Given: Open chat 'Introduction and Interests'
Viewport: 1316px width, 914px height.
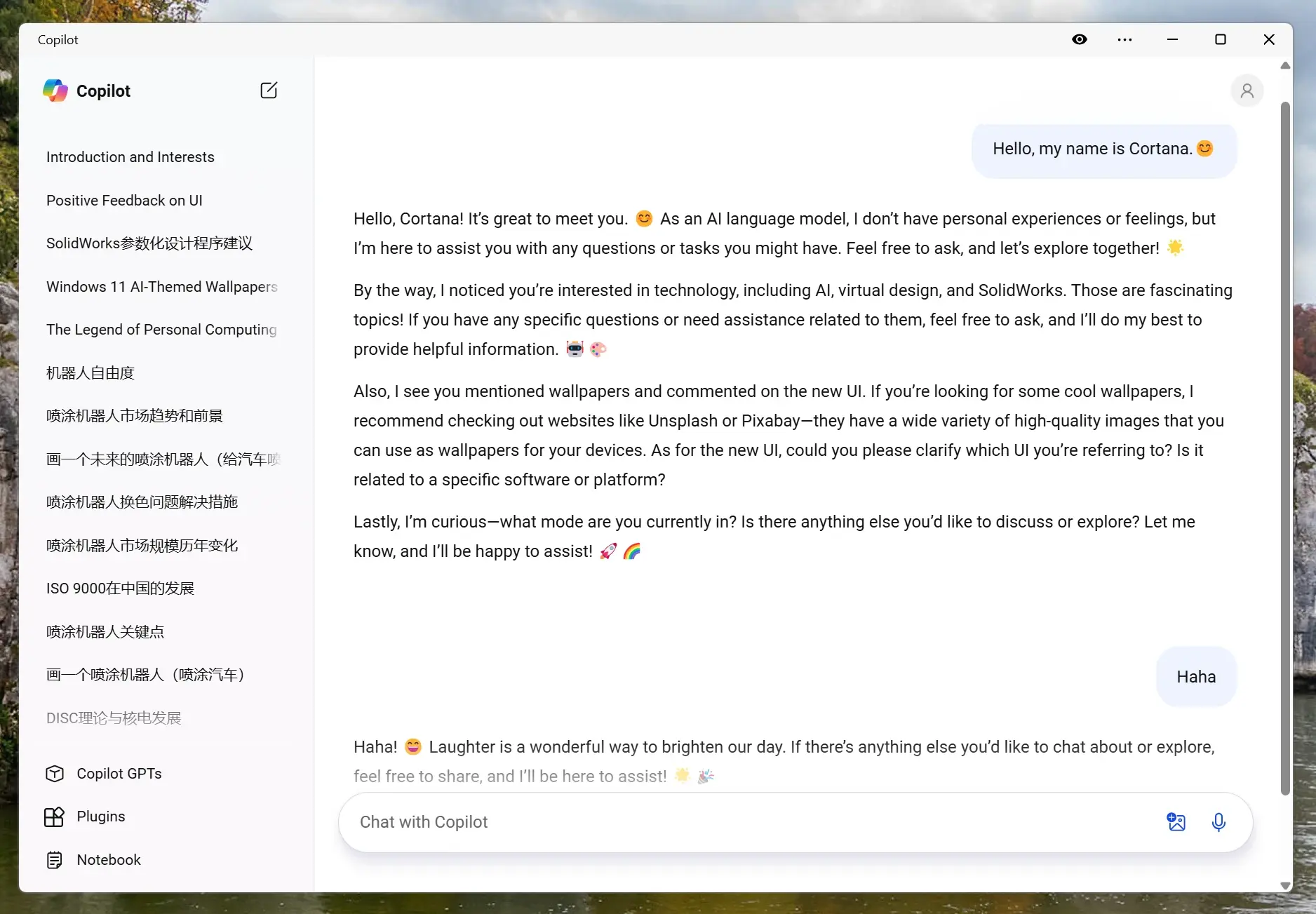Looking at the screenshot, I should 130,157.
